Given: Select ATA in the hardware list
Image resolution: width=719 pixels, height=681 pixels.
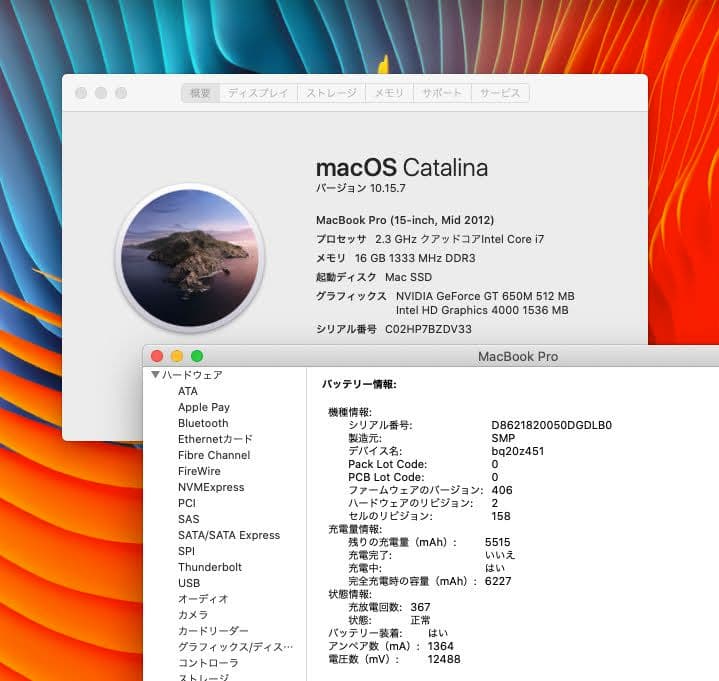Looking at the screenshot, I should pyautogui.click(x=188, y=391).
